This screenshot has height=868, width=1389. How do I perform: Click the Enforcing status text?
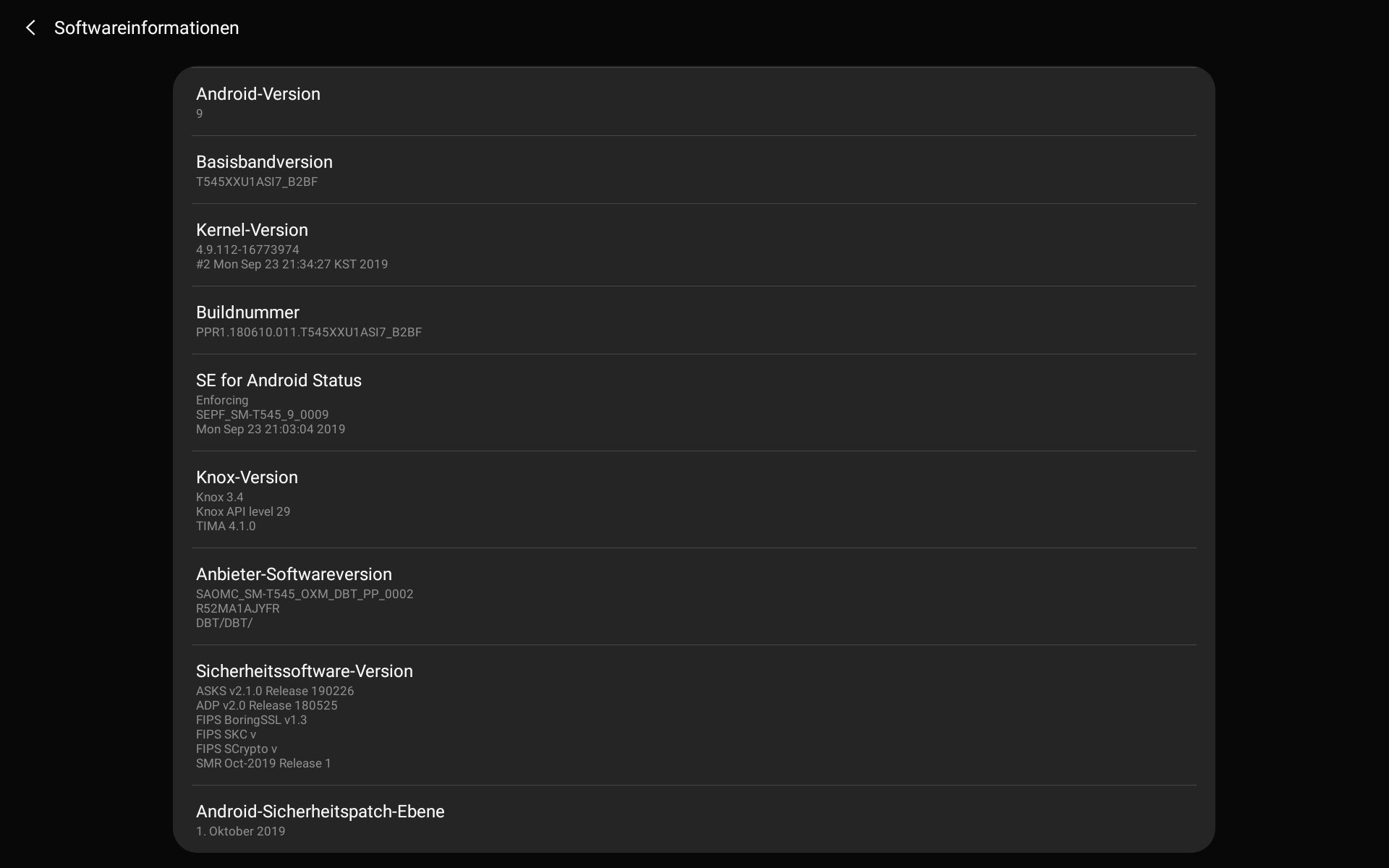(222, 400)
